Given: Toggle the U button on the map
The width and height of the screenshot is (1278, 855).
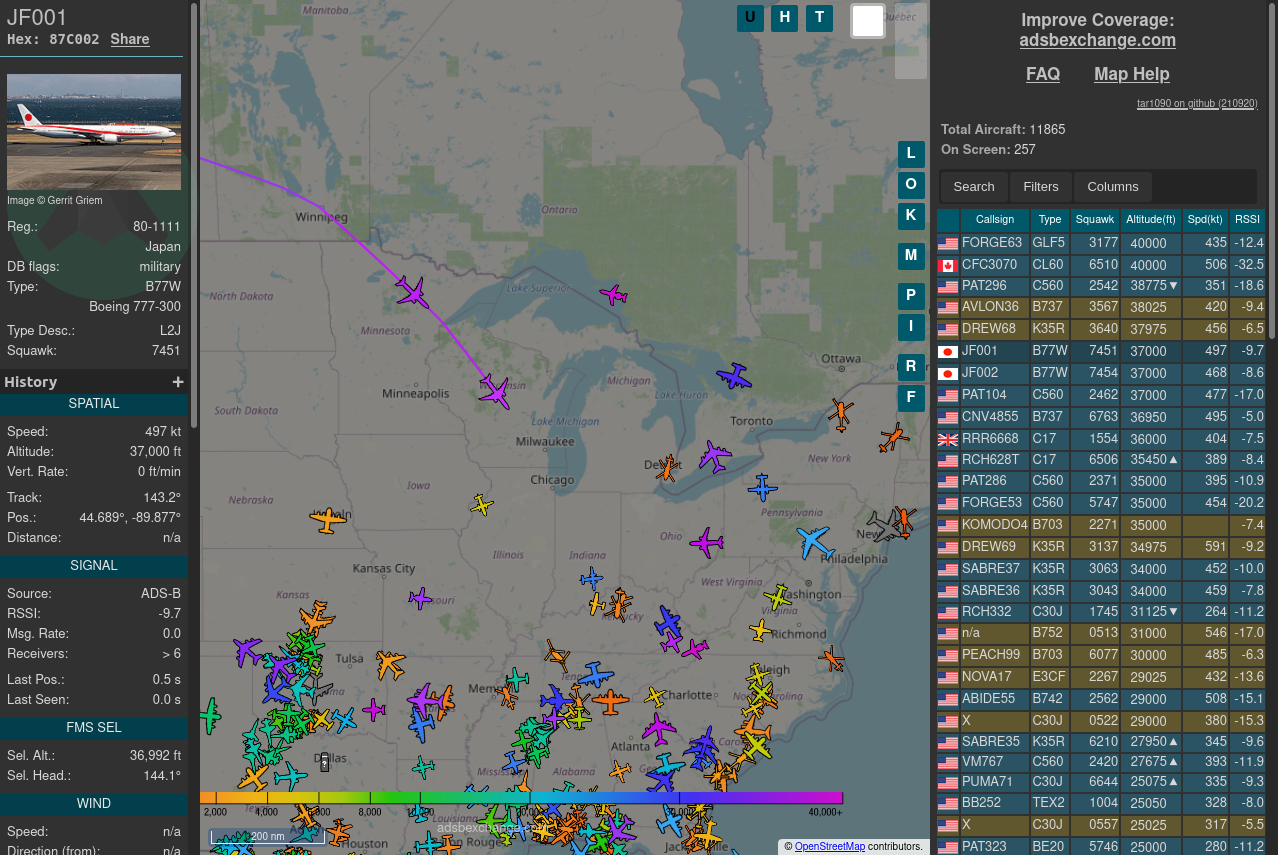Looking at the screenshot, I should click(750, 17).
